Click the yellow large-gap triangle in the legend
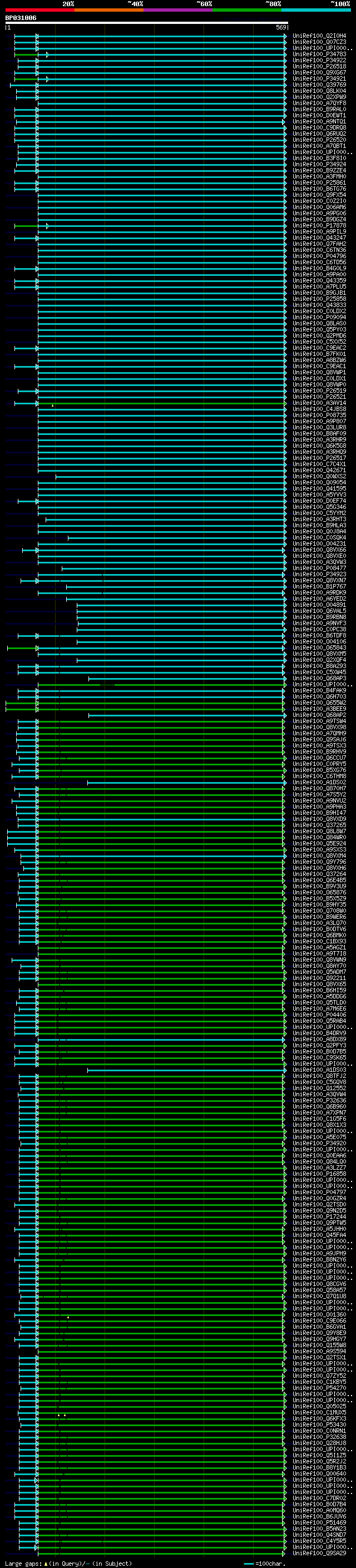 pyautogui.click(x=46, y=1563)
